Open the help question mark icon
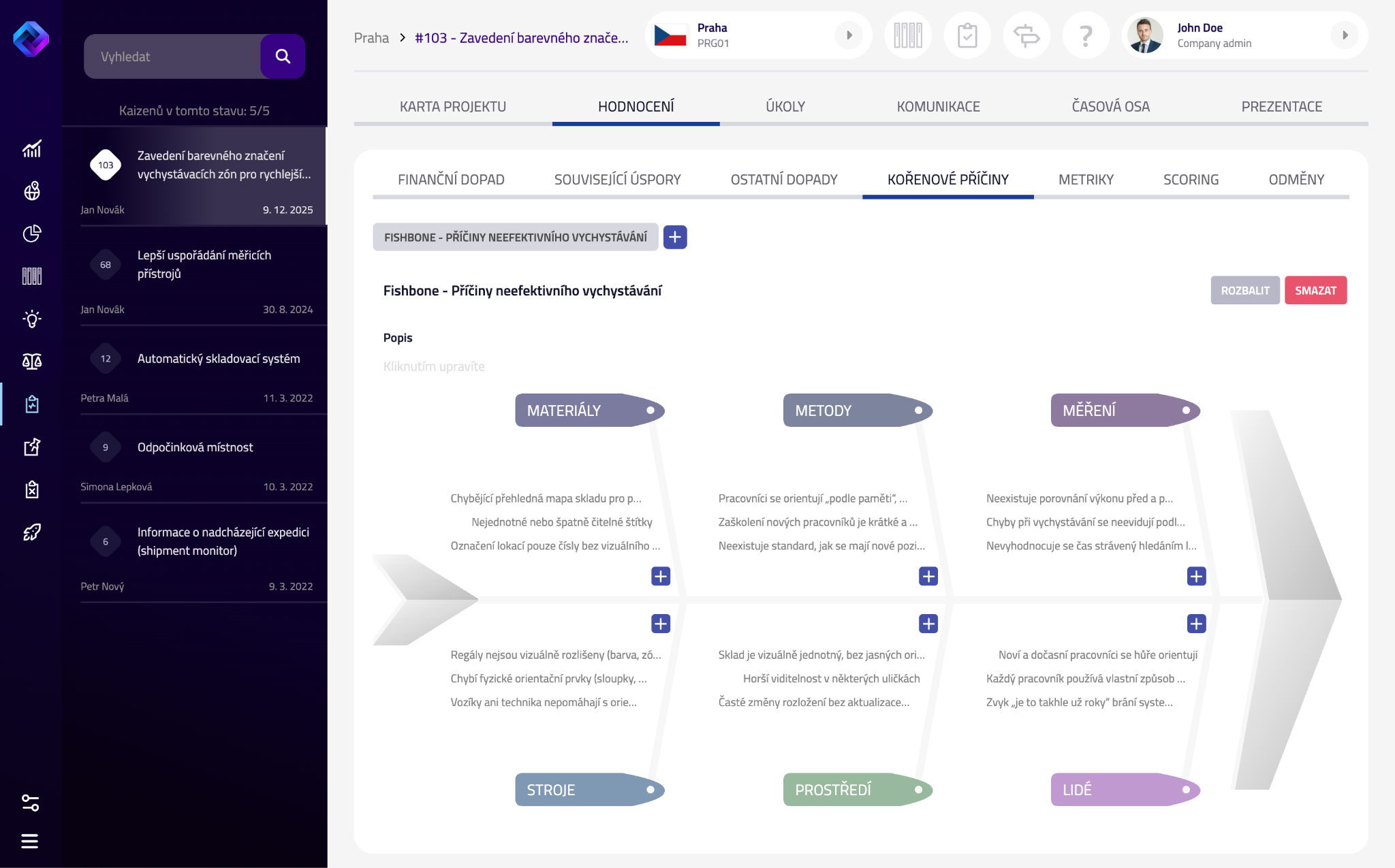The width and height of the screenshot is (1395, 868). [1086, 35]
